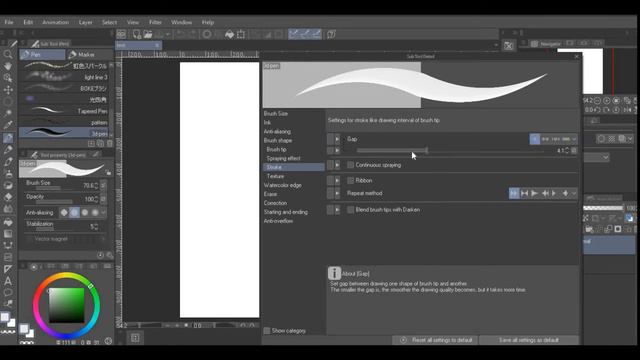Viewport: 640px width, 360px height.
Task: Click the New canvas toolbar icon
Action: coord(137,34)
